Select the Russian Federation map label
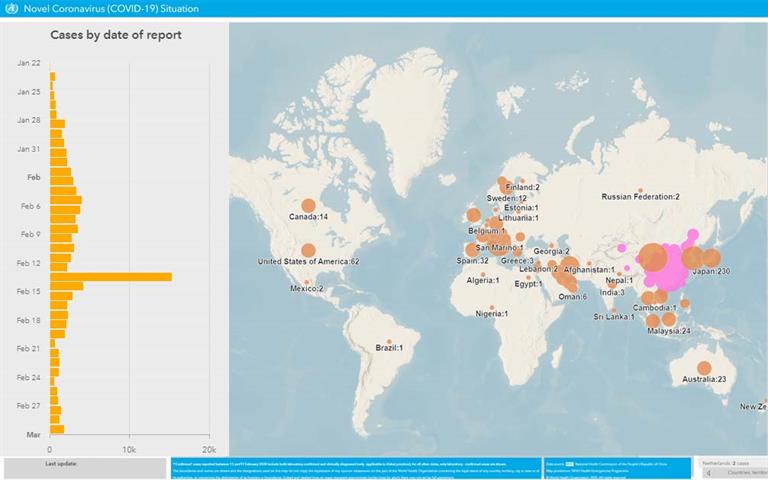Screen dimensions: 768x480 click(x=640, y=197)
